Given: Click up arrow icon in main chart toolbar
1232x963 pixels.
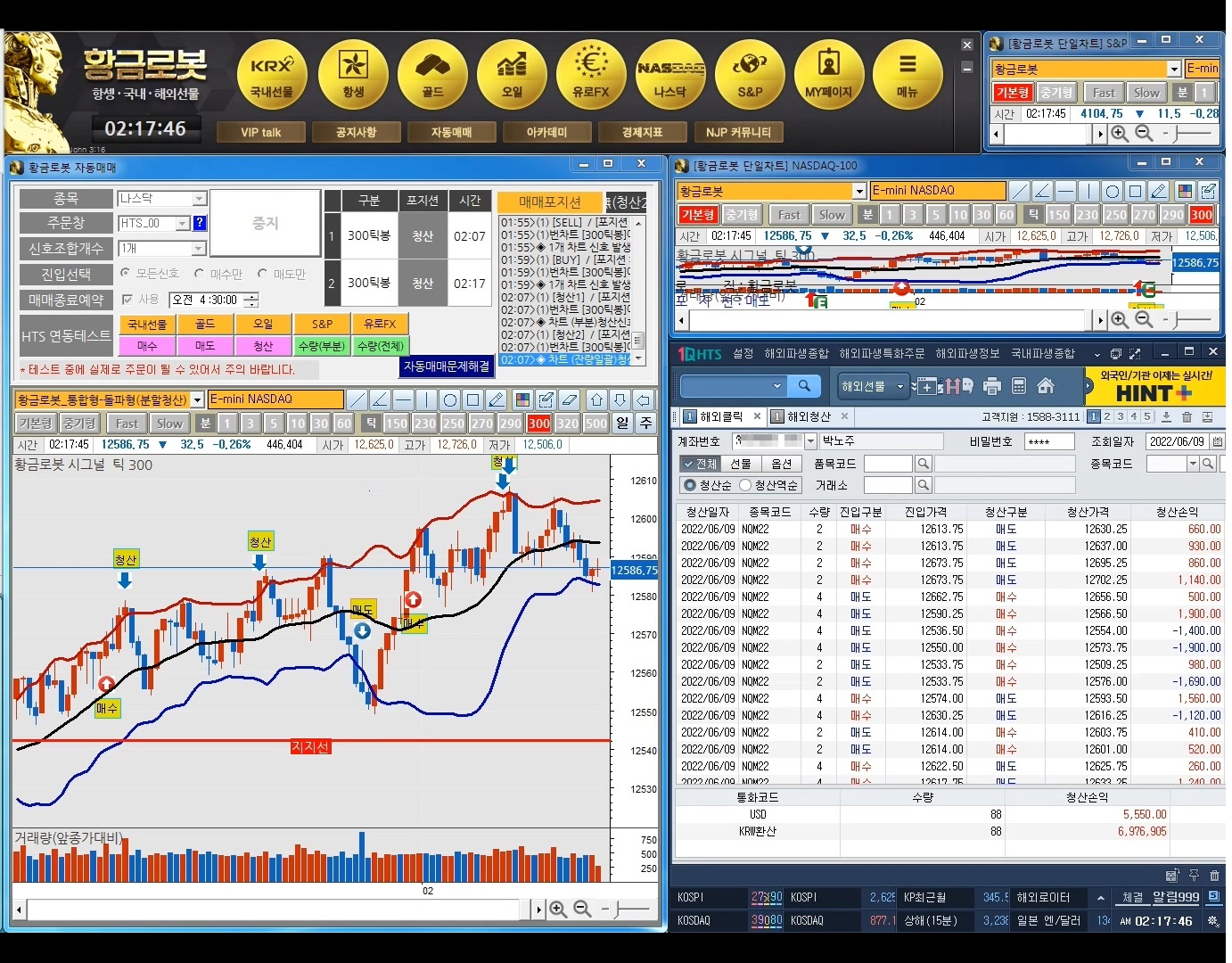Looking at the screenshot, I should tap(597, 399).
